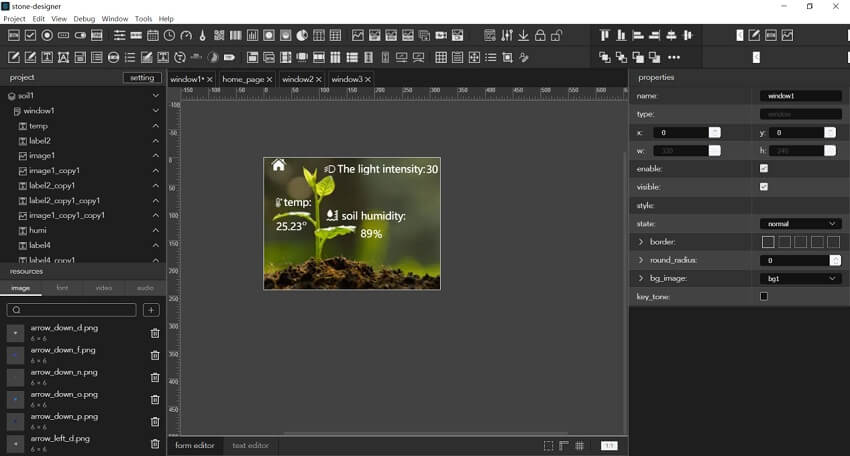850x456 pixels.
Task: Click the project setting button
Action: coord(142,78)
